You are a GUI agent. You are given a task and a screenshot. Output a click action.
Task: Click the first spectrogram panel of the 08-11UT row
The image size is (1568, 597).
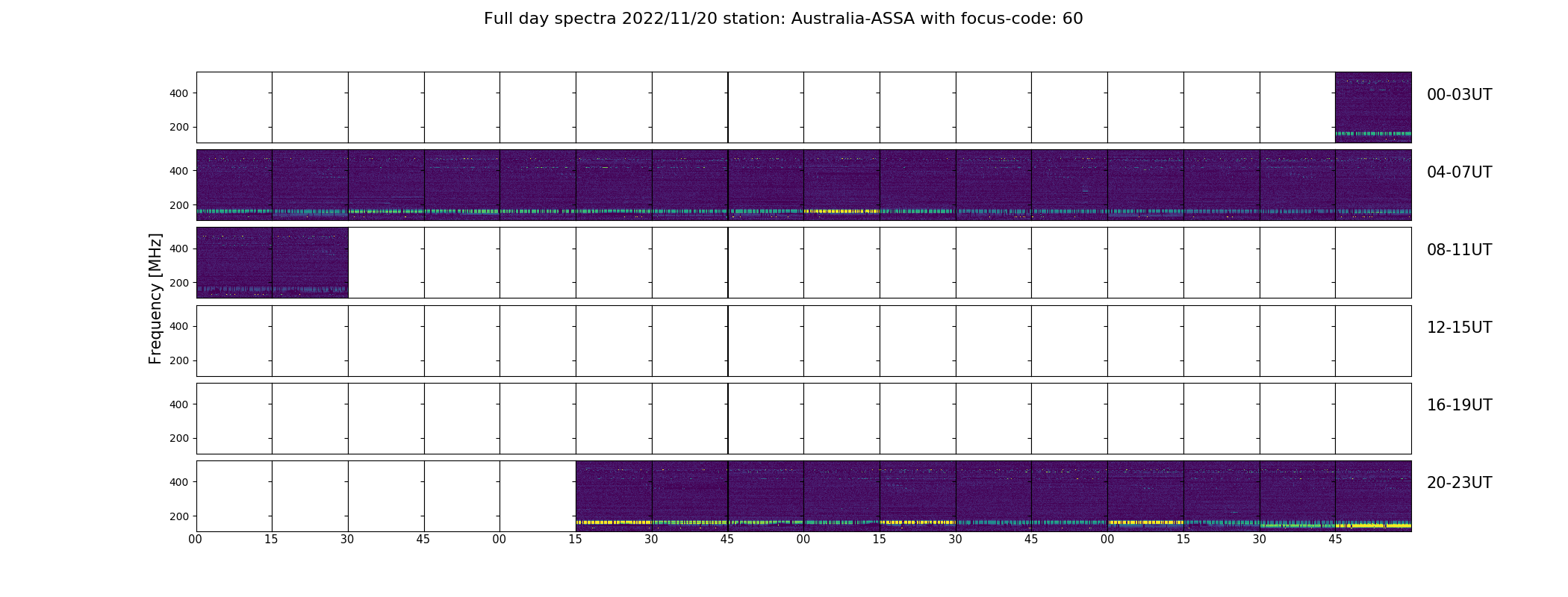tap(234, 263)
